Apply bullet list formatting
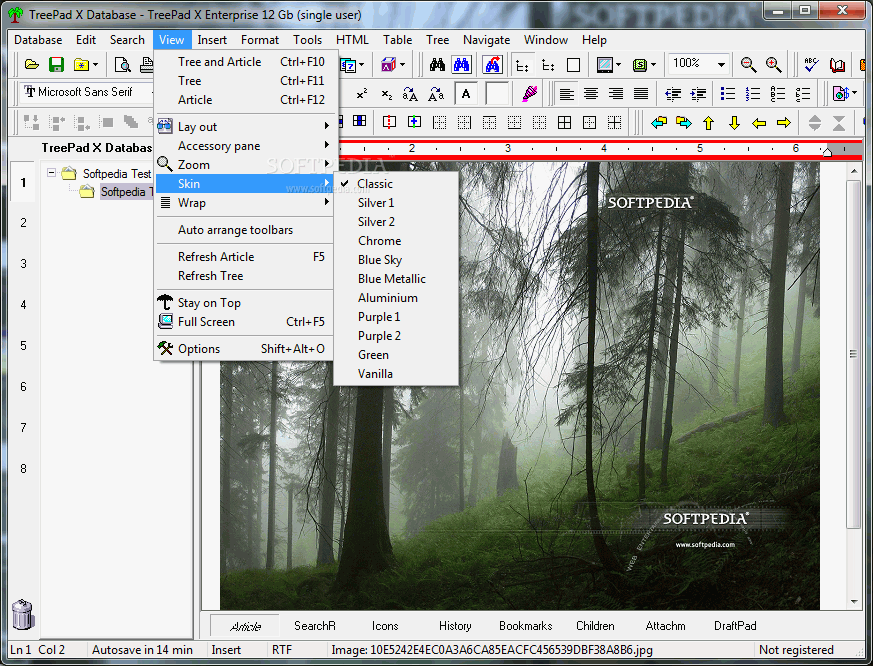Viewport: 873px width, 666px height. (728, 94)
